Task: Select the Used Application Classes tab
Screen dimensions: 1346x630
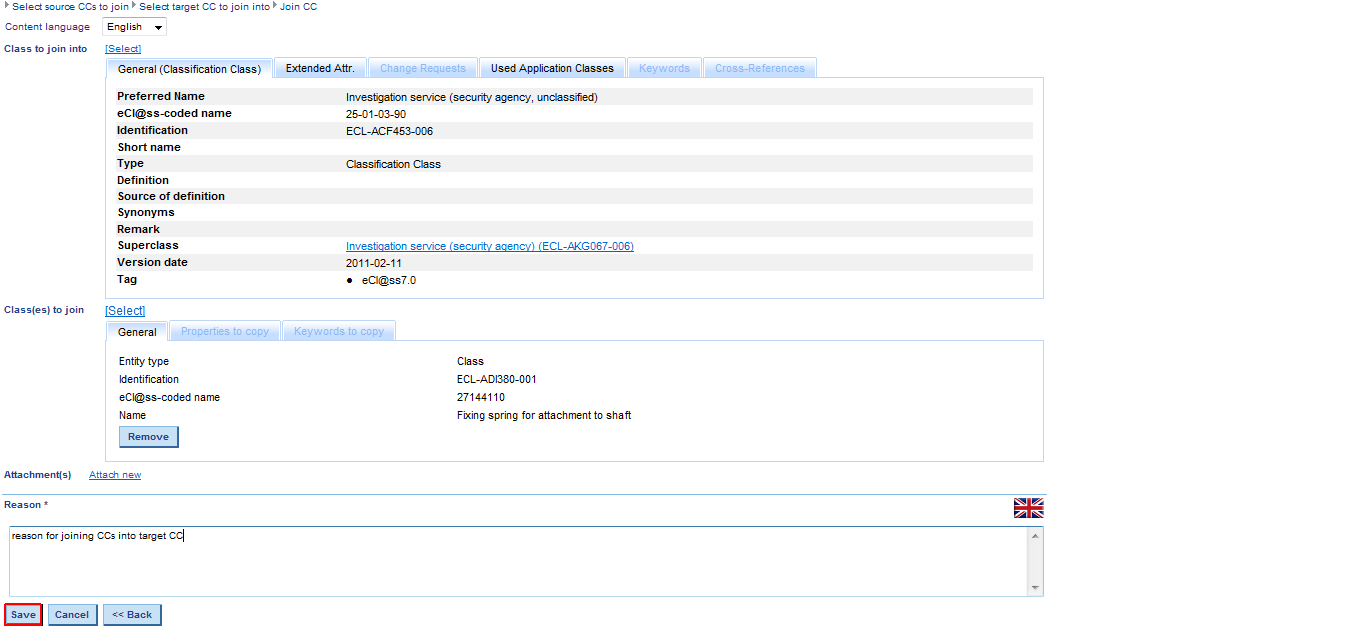Action: (552, 68)
